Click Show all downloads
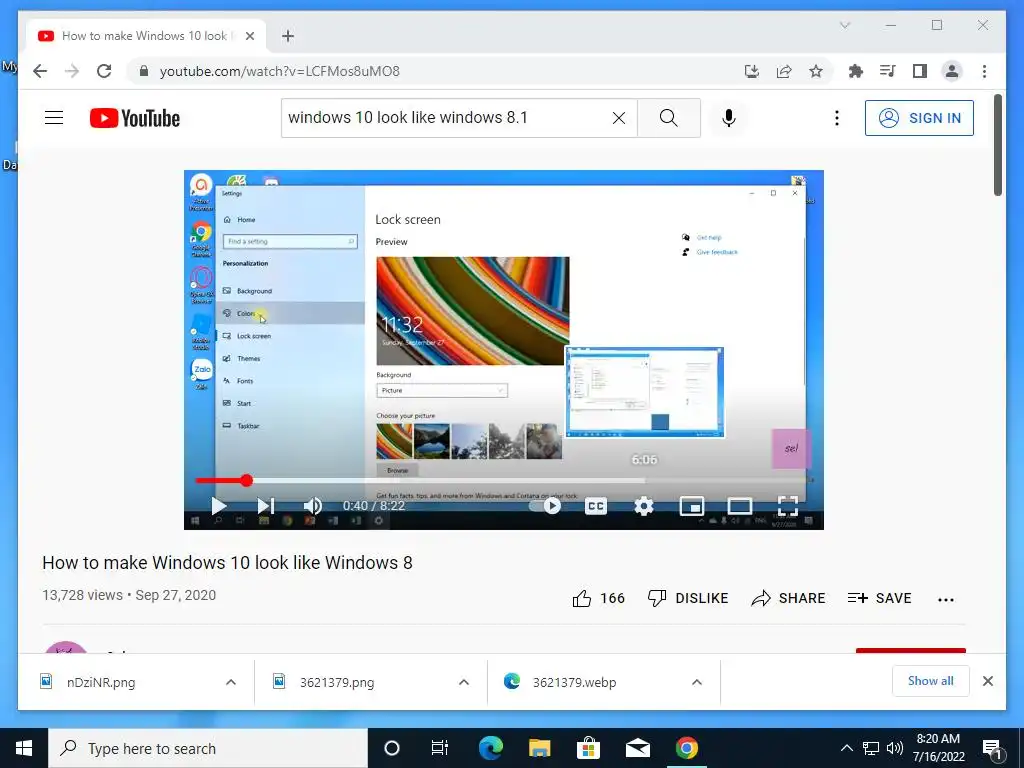The image size is (1024, 768). (931, 681)
